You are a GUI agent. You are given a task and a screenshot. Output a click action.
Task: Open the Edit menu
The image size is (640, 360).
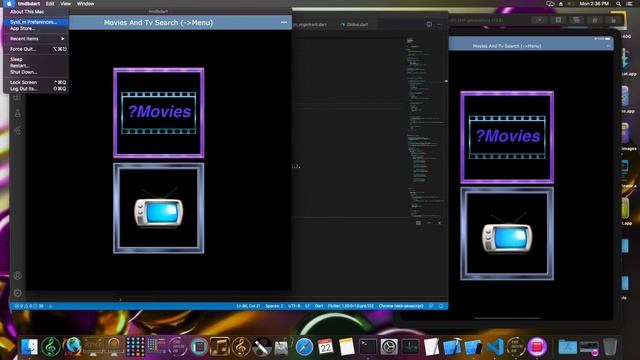(50, 4)
